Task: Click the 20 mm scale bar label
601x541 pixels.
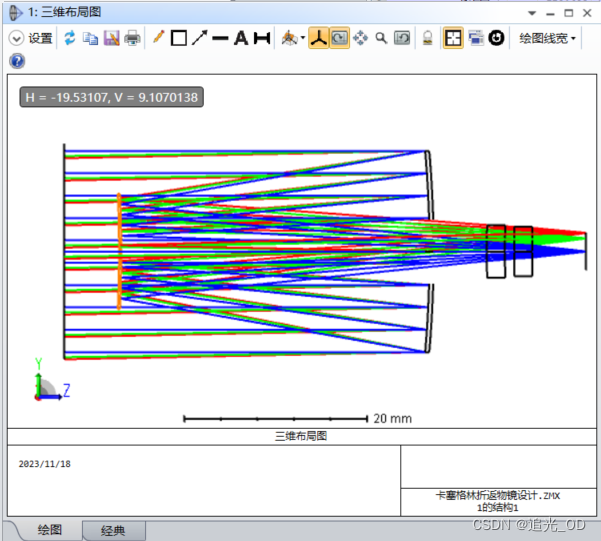Action: coord(392,418)
